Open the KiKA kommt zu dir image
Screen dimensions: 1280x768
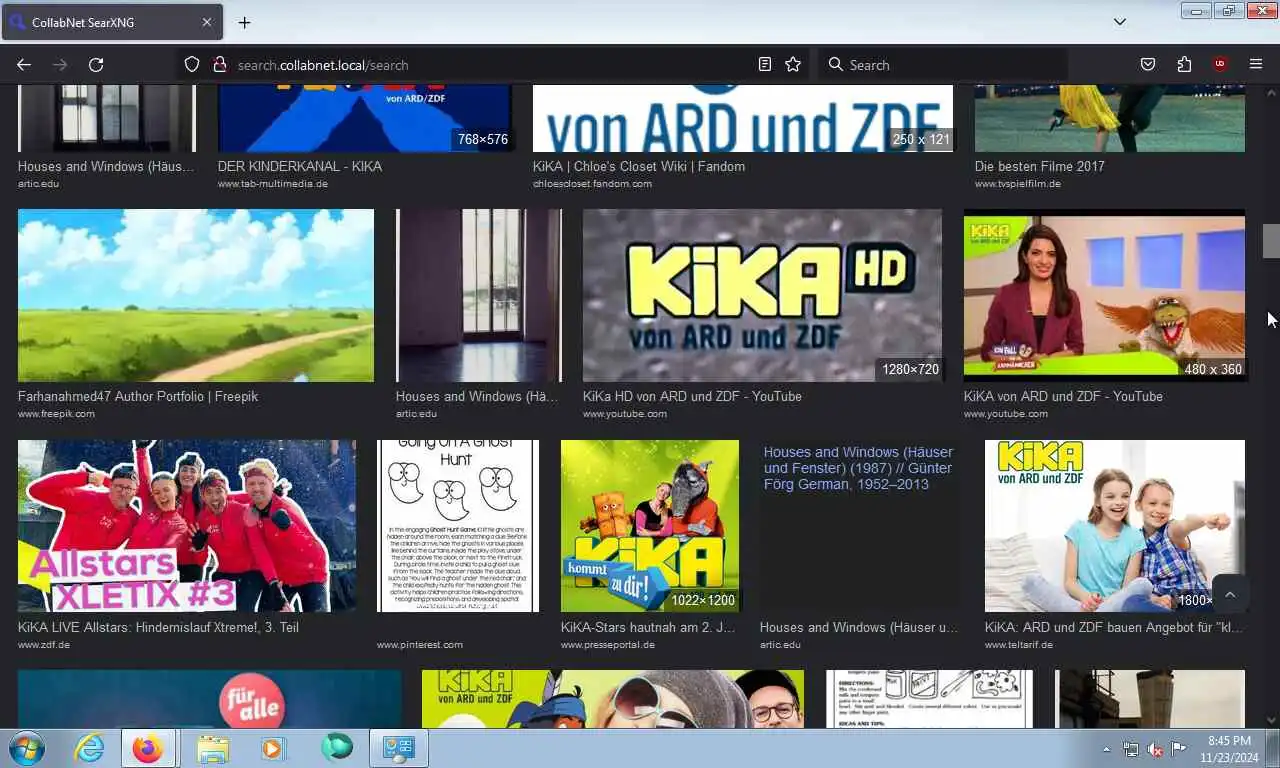coord(650,526)
